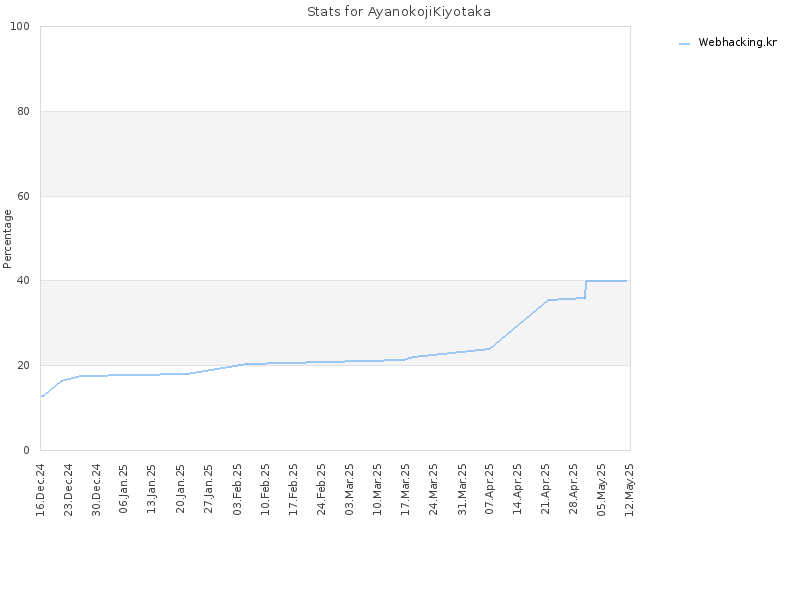
Task: Click the 27.Jan.25 date axis label
Action: (209, 490)
